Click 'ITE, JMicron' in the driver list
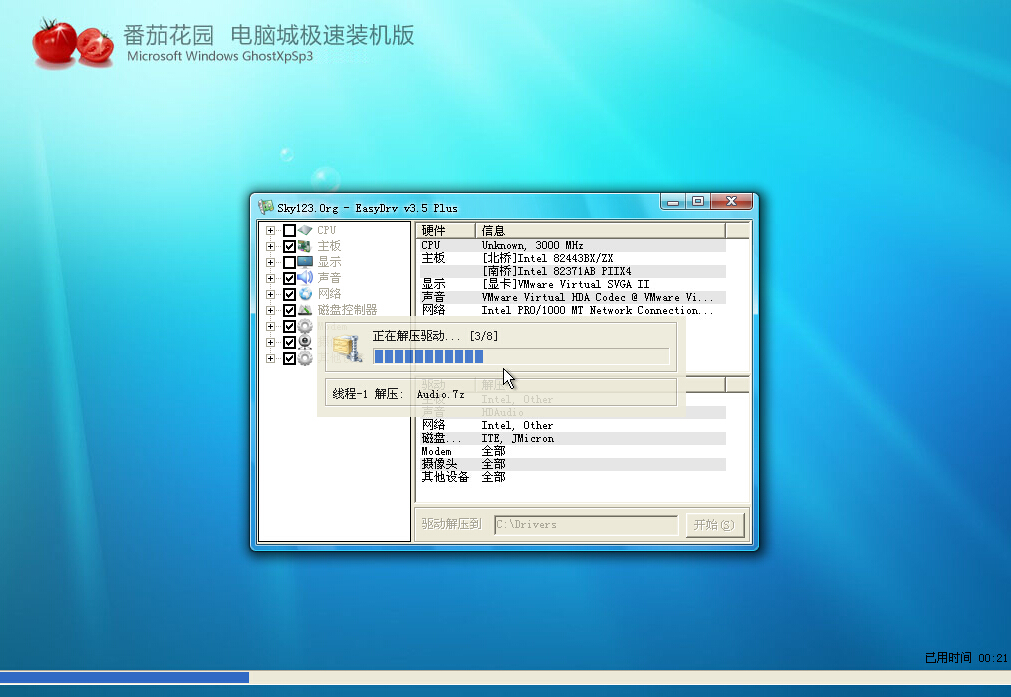Screen dimensions: 1011x697 coord(518,438)
